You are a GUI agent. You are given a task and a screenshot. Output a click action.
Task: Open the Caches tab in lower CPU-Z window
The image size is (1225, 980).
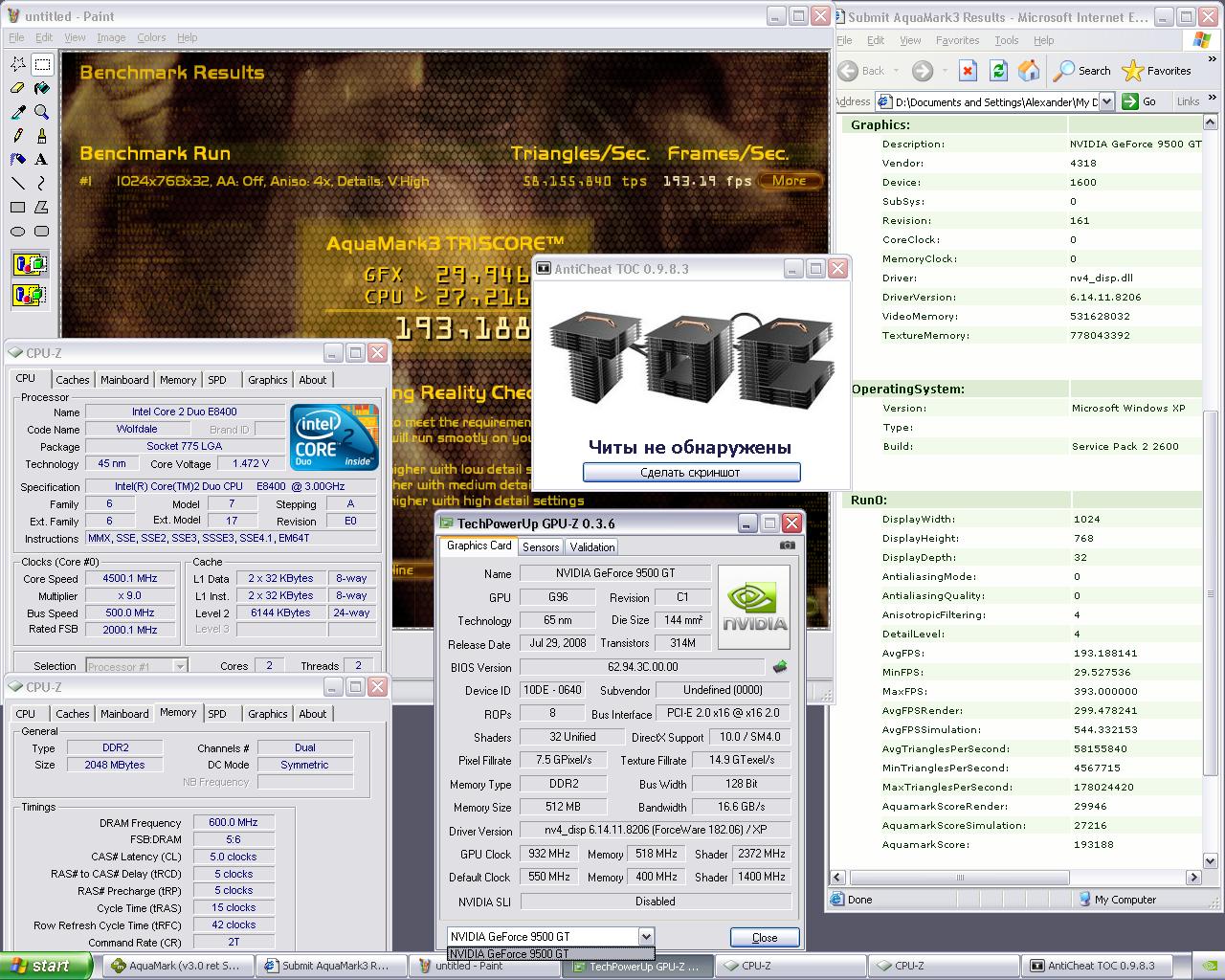tap(73, 714)
